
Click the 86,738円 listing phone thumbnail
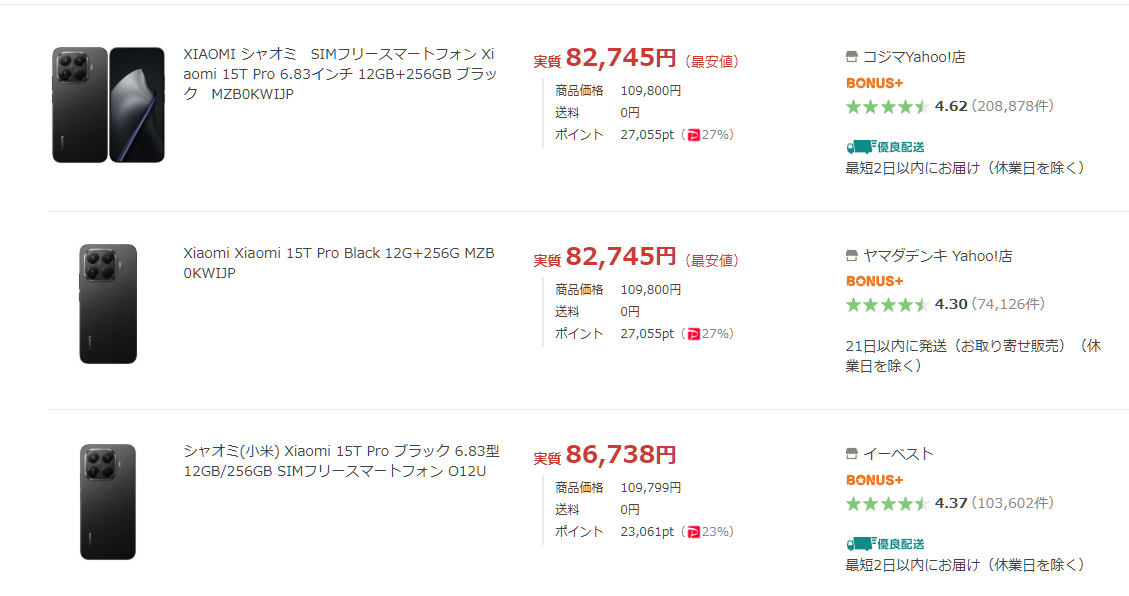[x=108, y=502]
